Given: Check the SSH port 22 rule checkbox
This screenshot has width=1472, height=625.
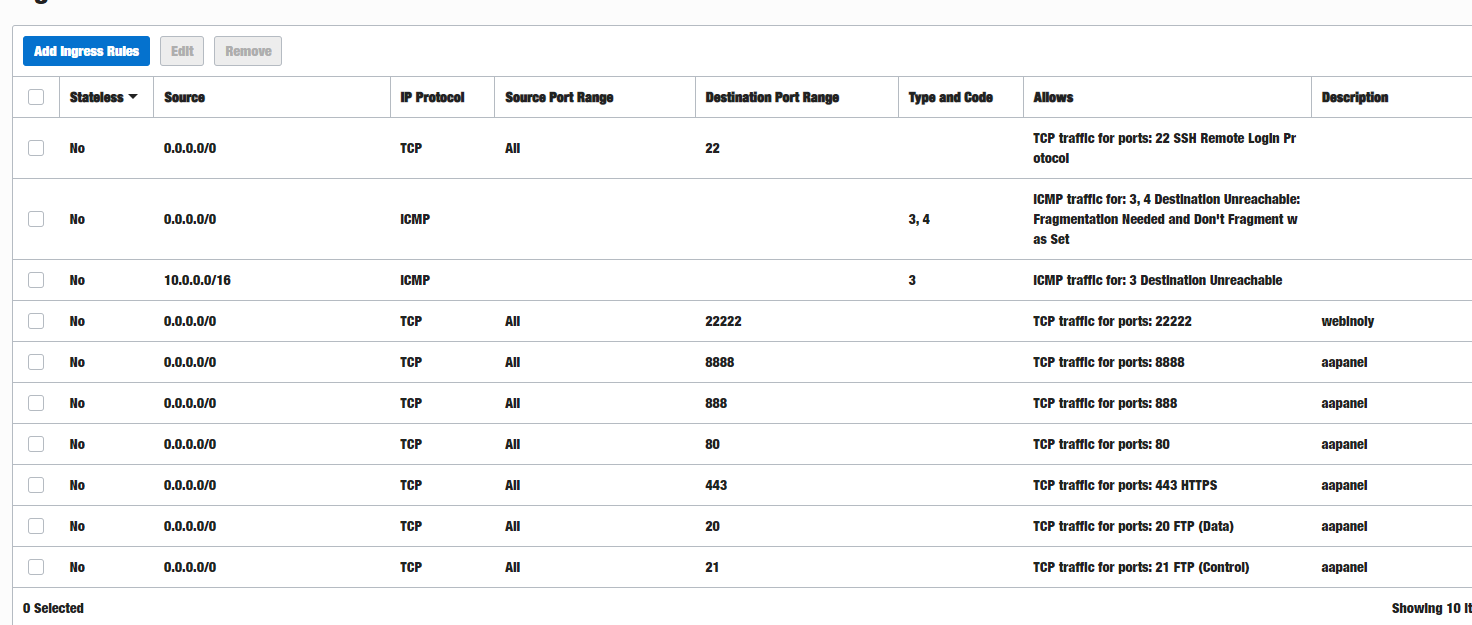Looking at the screenshot, I should (x=36, y=148).
